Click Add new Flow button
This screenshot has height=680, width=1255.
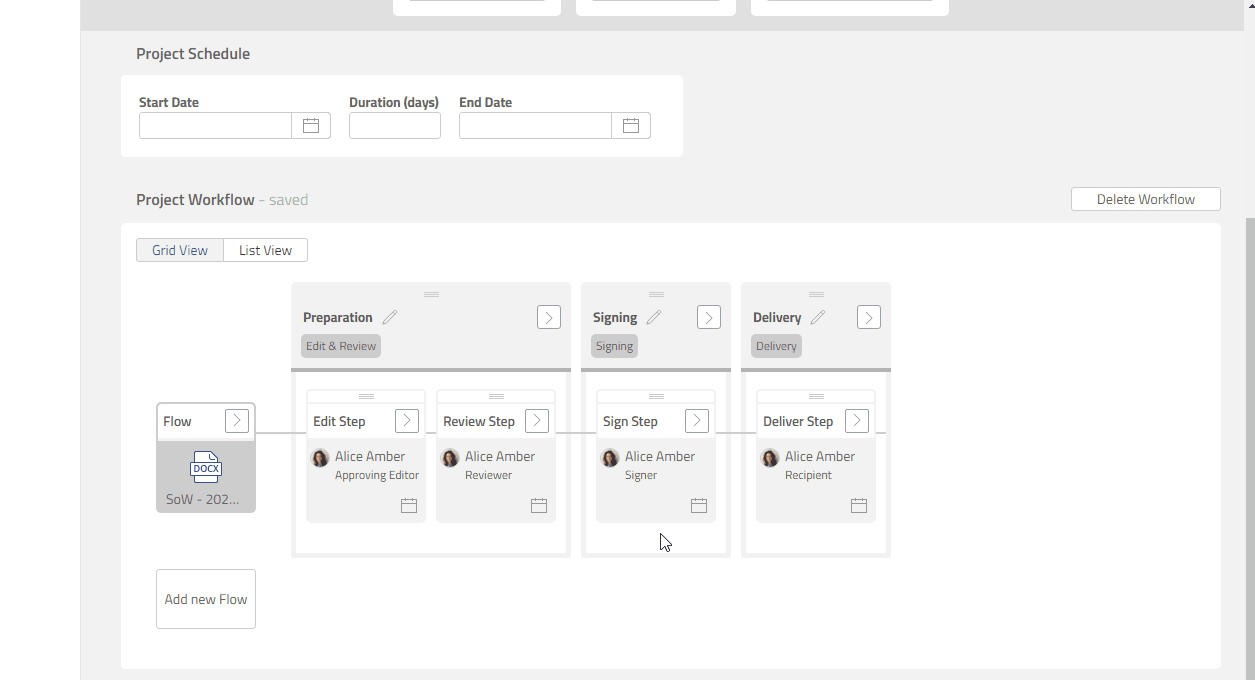(x=206, y=599)
